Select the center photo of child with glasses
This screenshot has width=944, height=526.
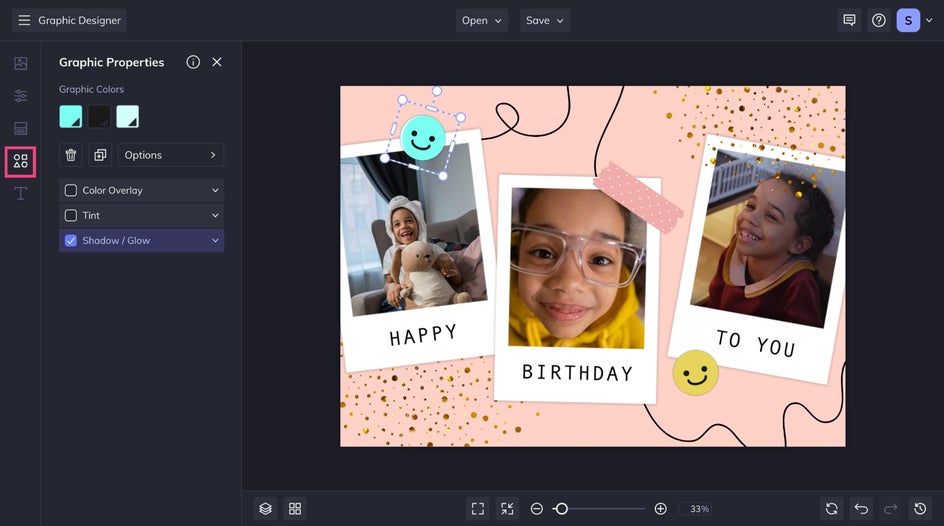pyautogui.click(x=576, y=268)
